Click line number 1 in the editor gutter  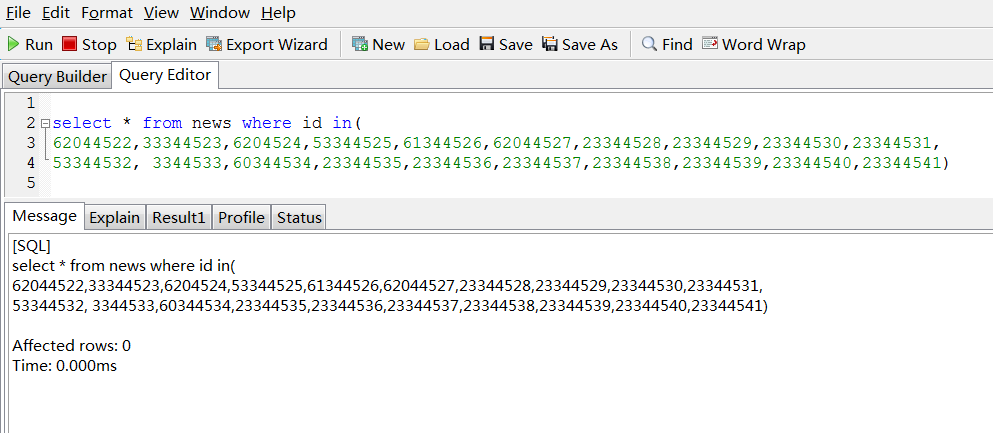tap(31, 103)
